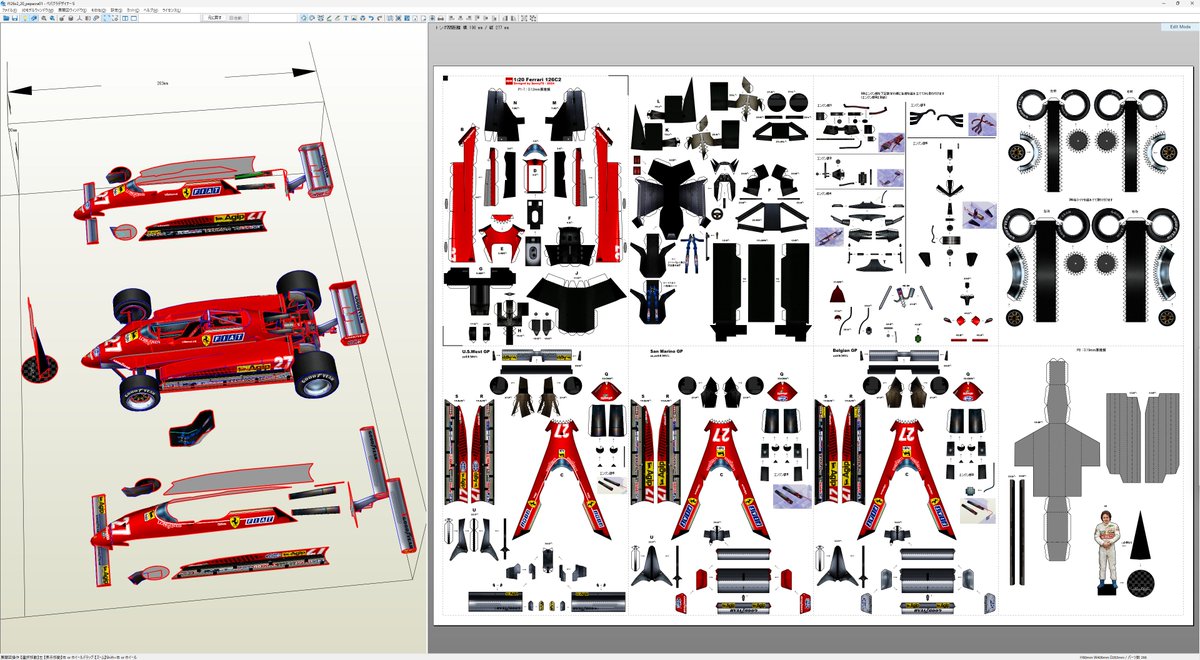This screenshot has width=1200, height=660.
Task: Toggle the light bulb lighting icon
Action: [x=25, y=18]
